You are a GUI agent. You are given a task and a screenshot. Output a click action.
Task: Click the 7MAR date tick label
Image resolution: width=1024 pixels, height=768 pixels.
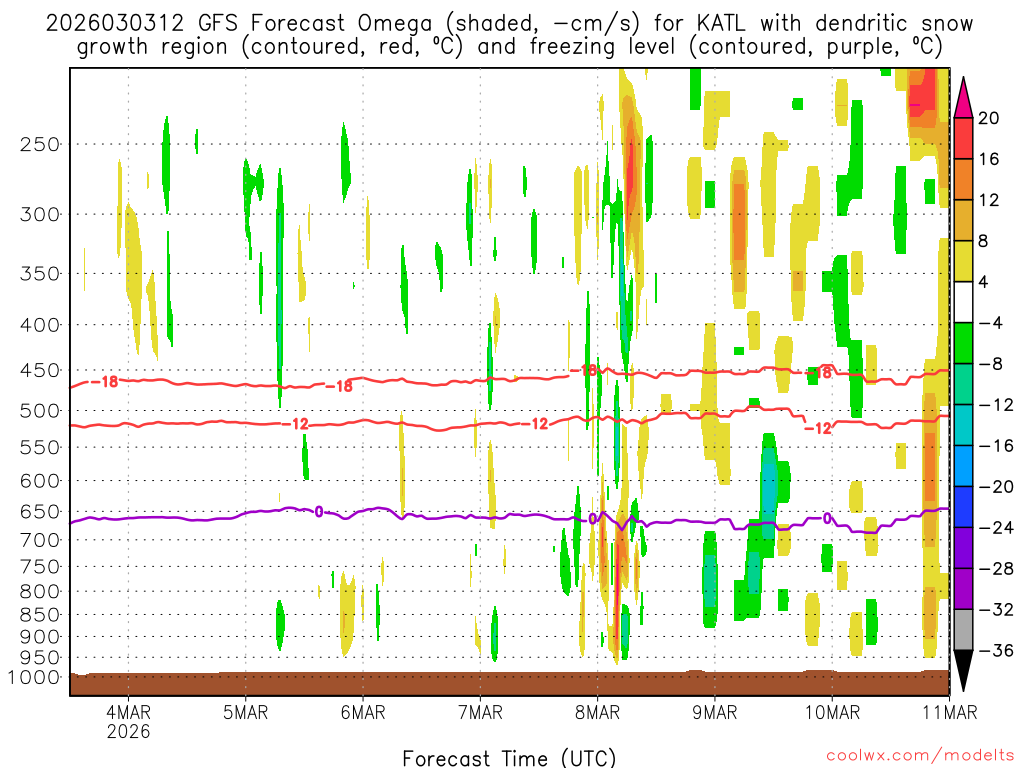[481, 712]
